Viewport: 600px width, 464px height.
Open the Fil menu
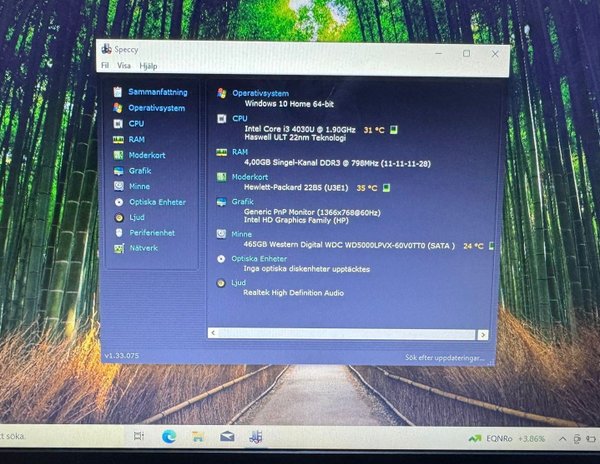[x=105, y=65]
